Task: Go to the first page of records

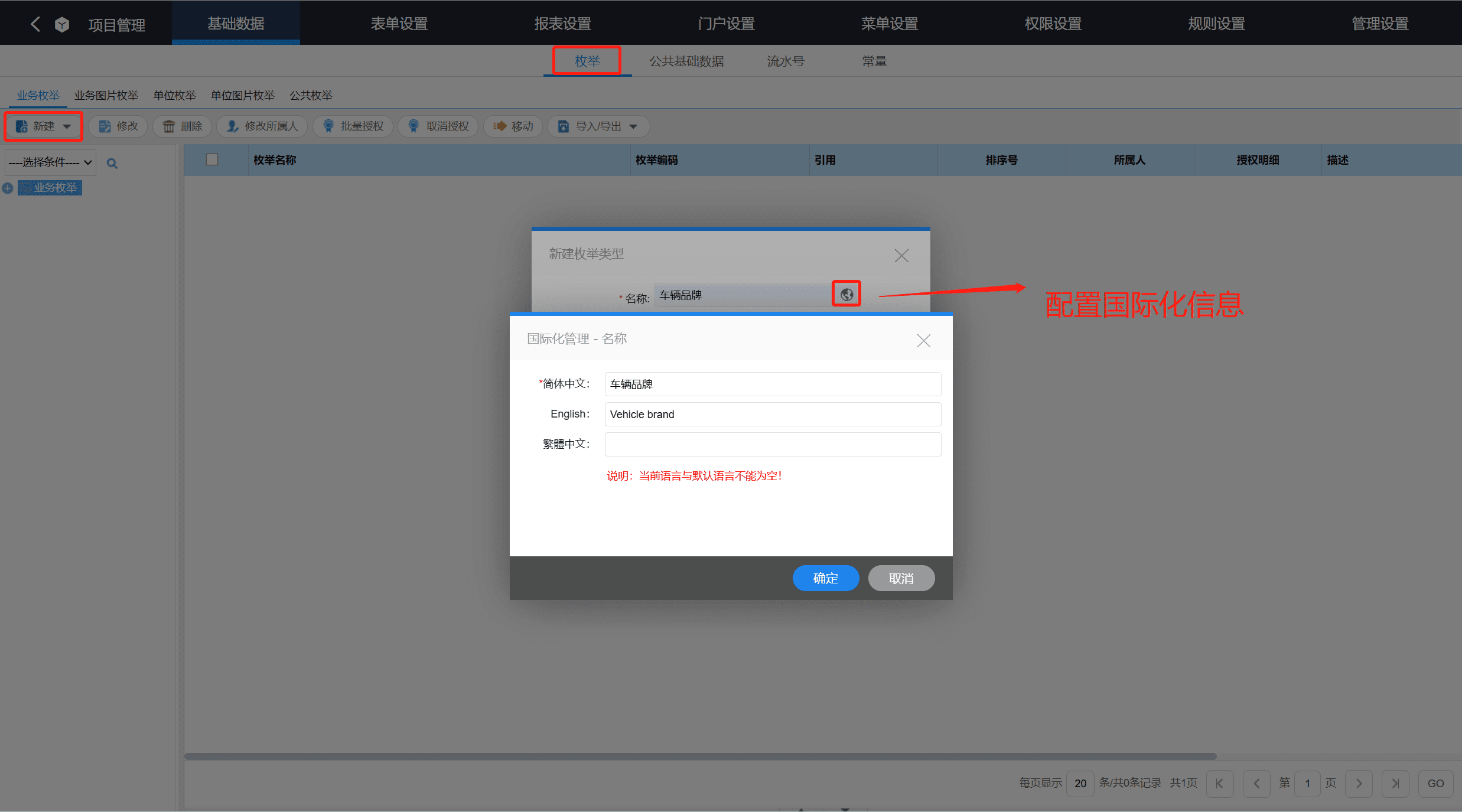Action: pyautogui.click(x=1220, y=784)
